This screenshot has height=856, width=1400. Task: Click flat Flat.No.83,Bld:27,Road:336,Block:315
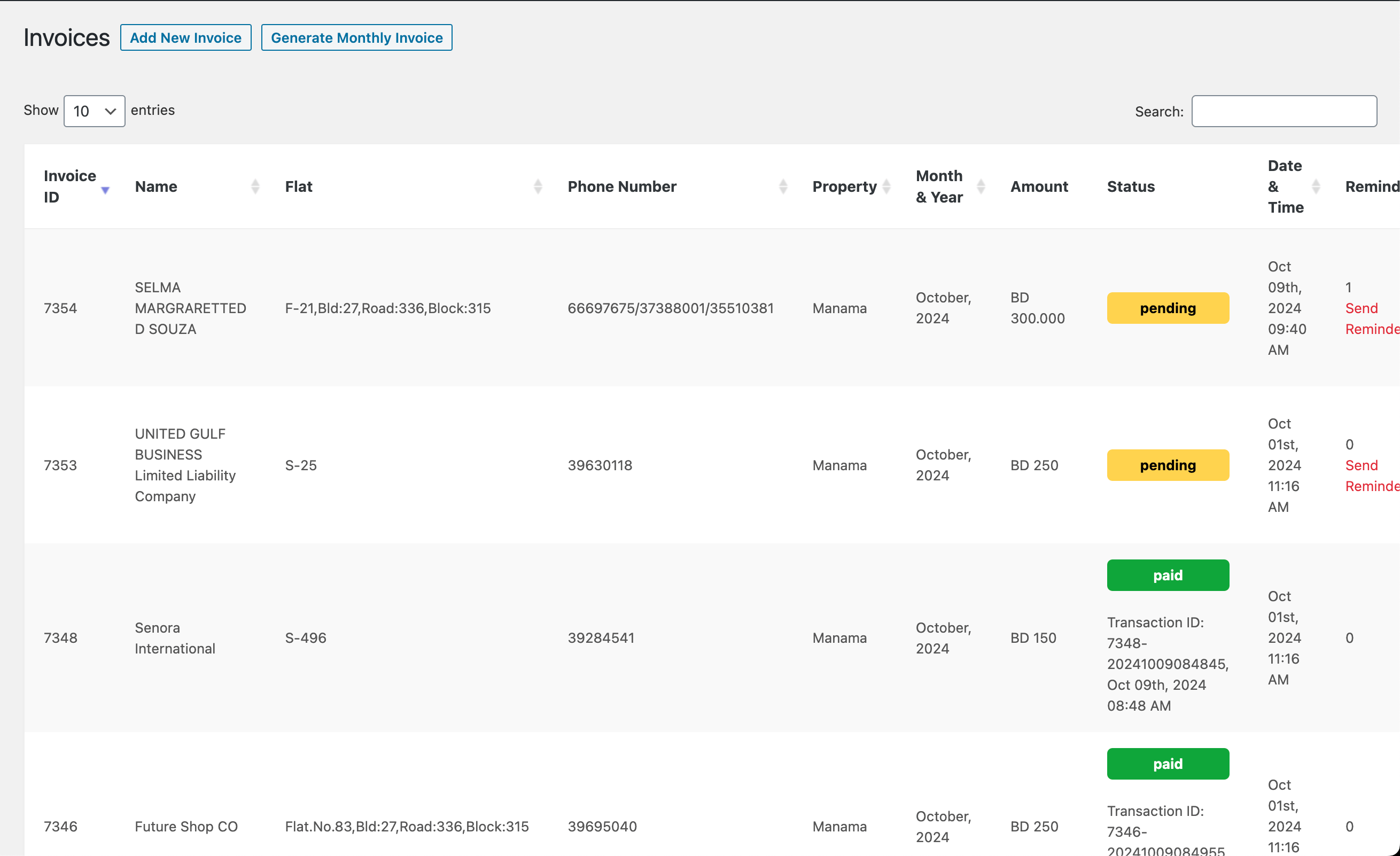pos(407,827)
